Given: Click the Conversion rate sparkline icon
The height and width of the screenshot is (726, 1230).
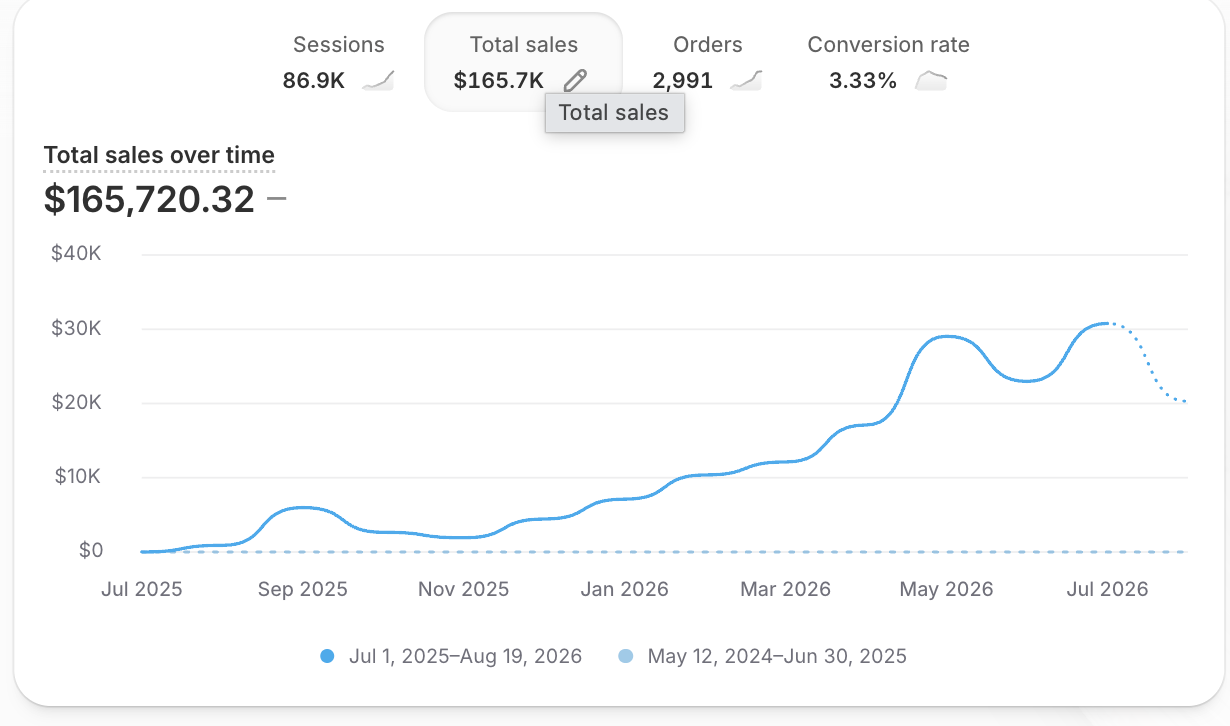Looking at the screenshot, I should (x=931, y=80).
